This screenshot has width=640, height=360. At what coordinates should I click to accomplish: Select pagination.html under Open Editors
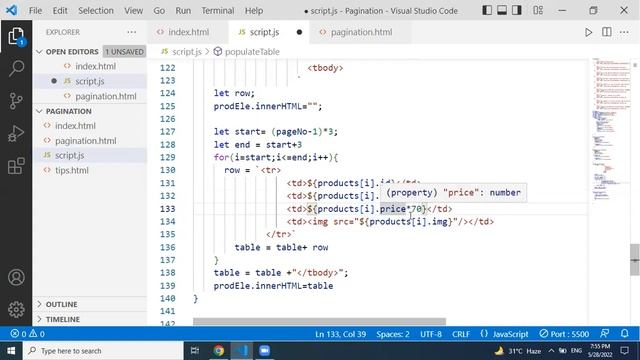(90, 96)
